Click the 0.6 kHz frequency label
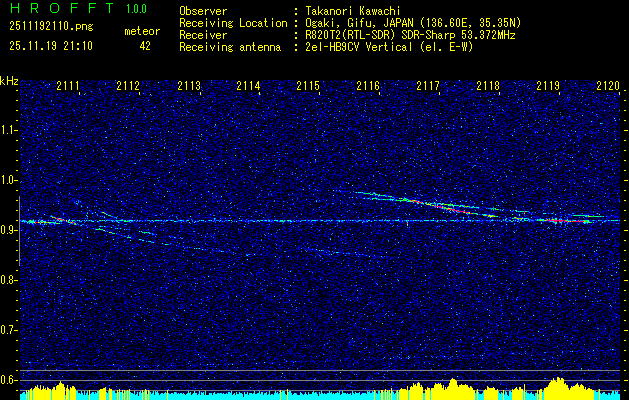Screen dimensions: 629x400 (8, 380)
